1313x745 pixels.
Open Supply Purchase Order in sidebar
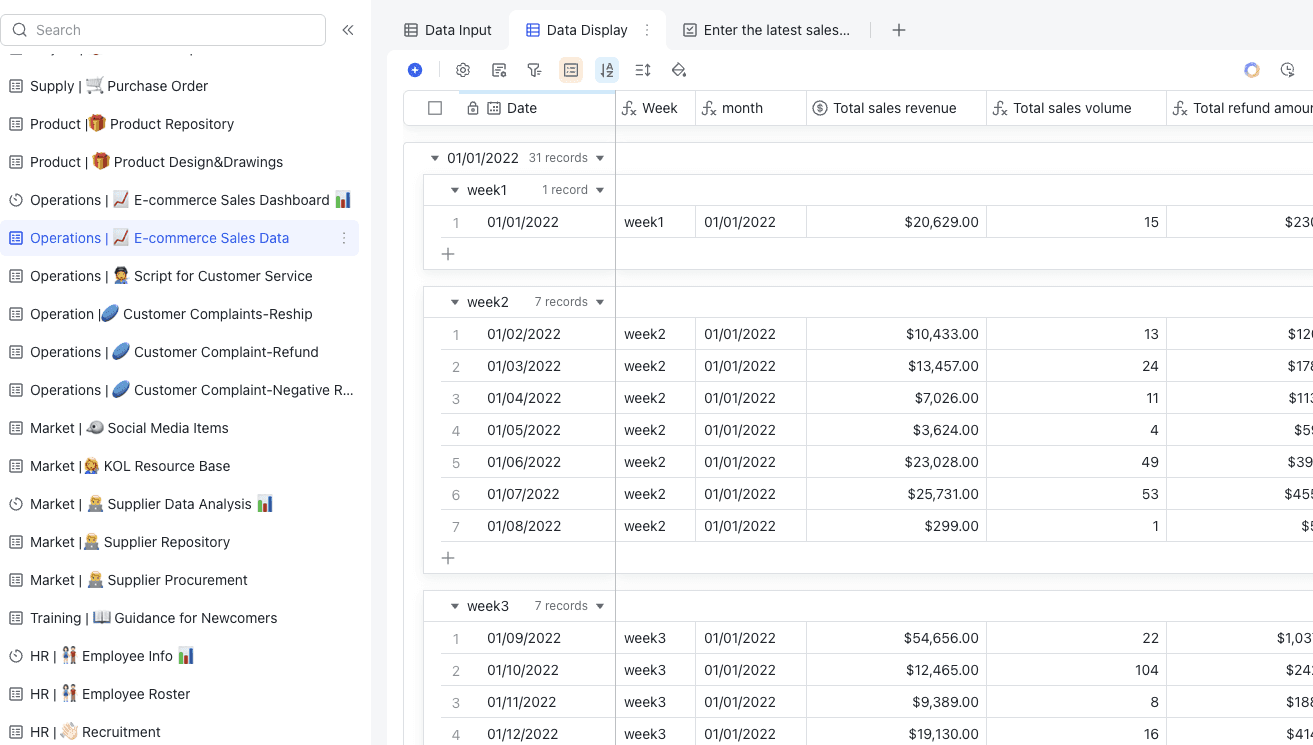coord(180,86)
